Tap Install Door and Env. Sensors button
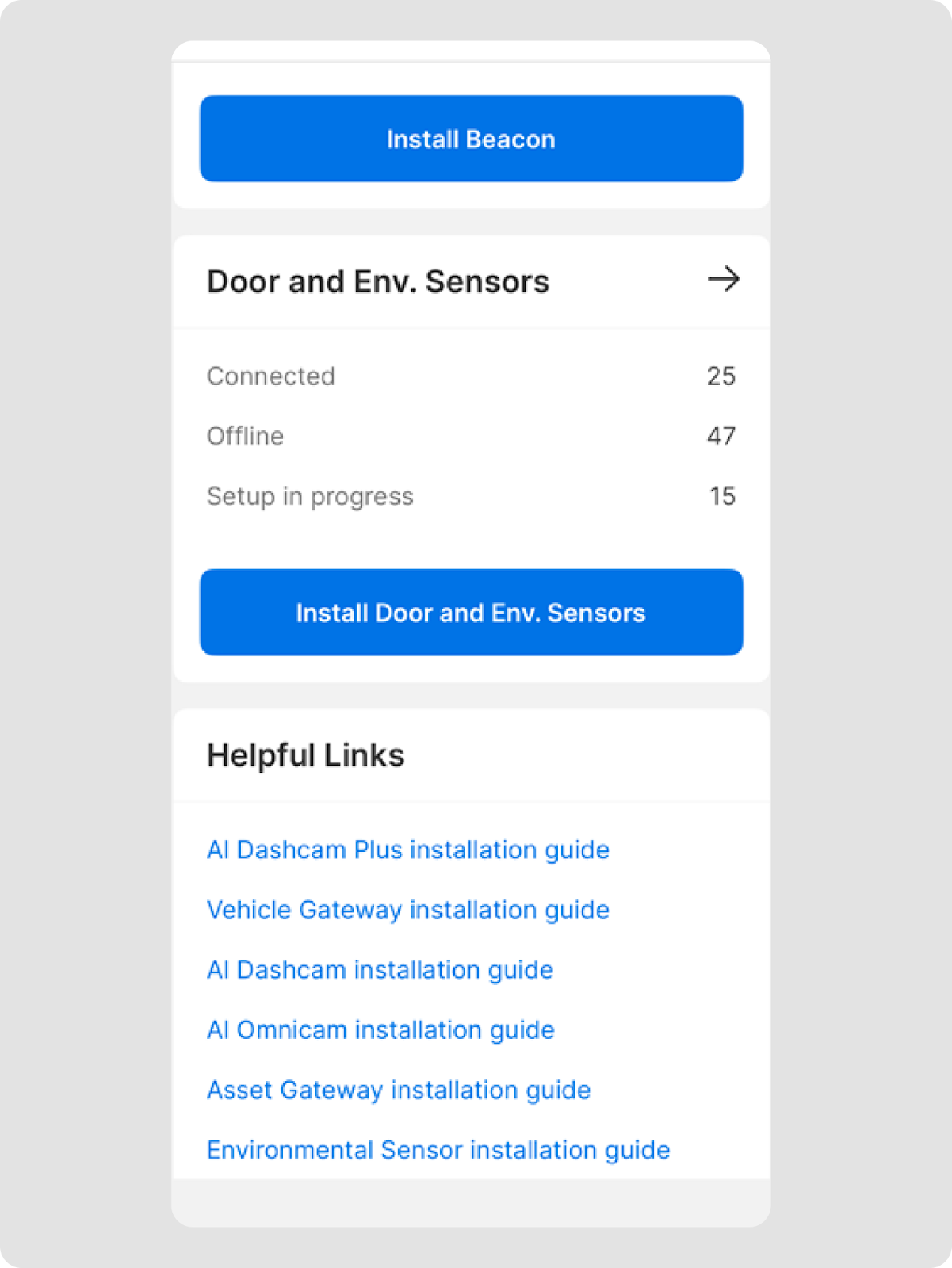 coord(471,613)
